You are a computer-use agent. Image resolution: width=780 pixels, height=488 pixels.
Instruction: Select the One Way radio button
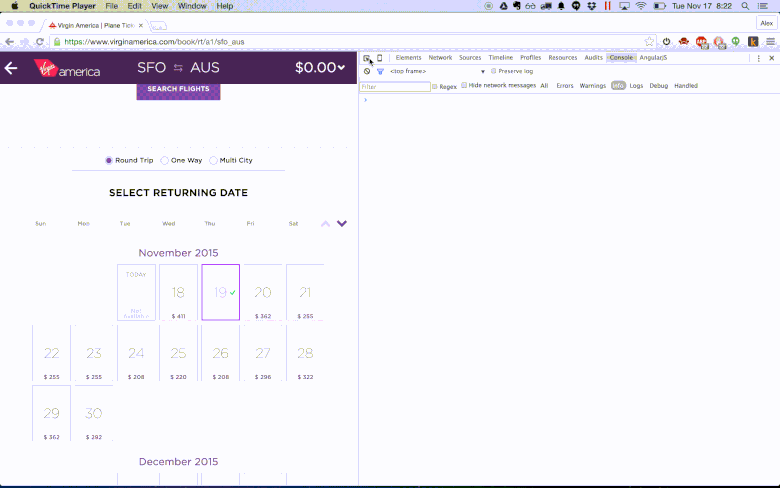pyautogui.click(x=165, y=160)
